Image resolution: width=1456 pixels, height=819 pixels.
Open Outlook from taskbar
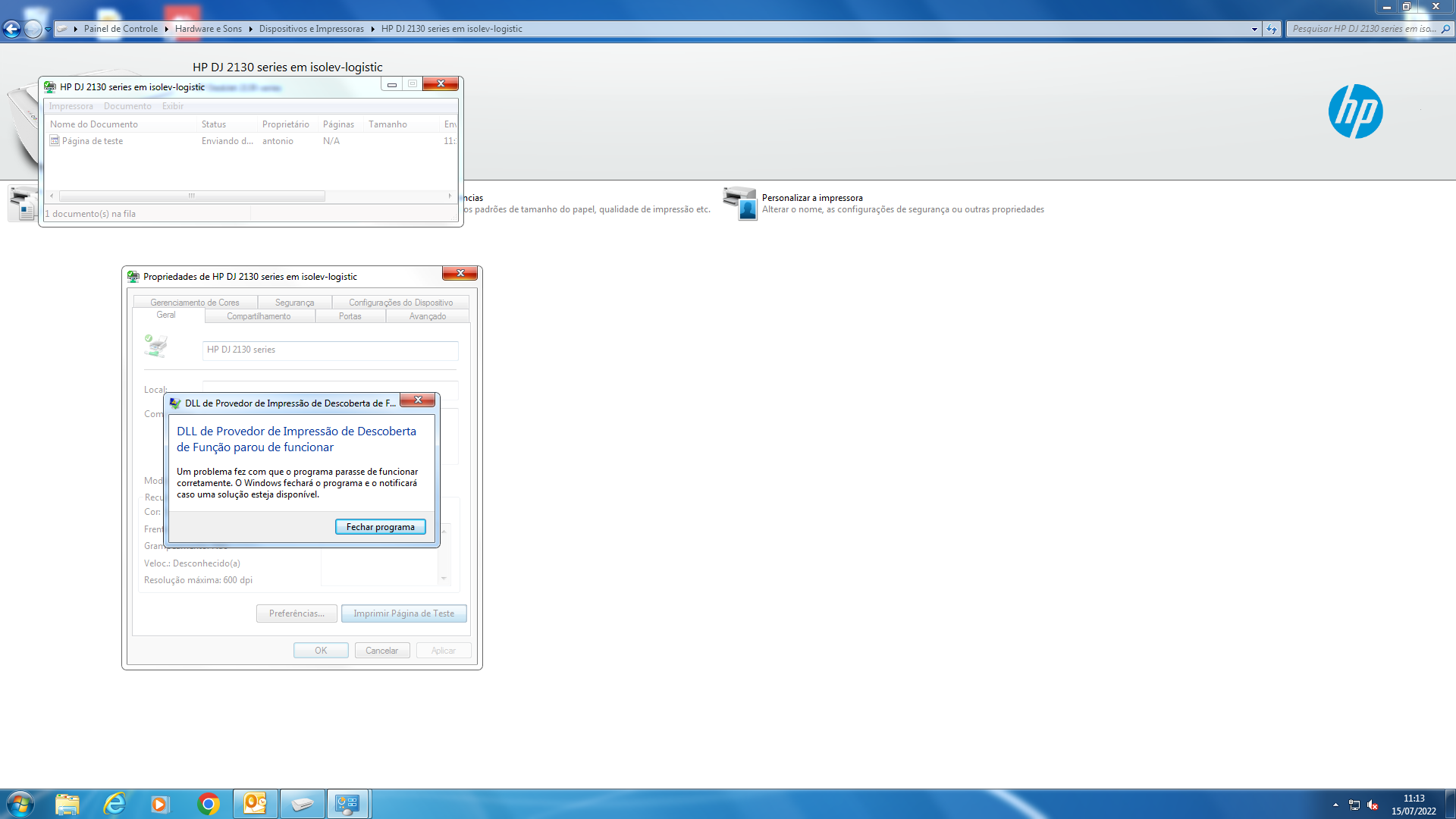tap(255, 804)
